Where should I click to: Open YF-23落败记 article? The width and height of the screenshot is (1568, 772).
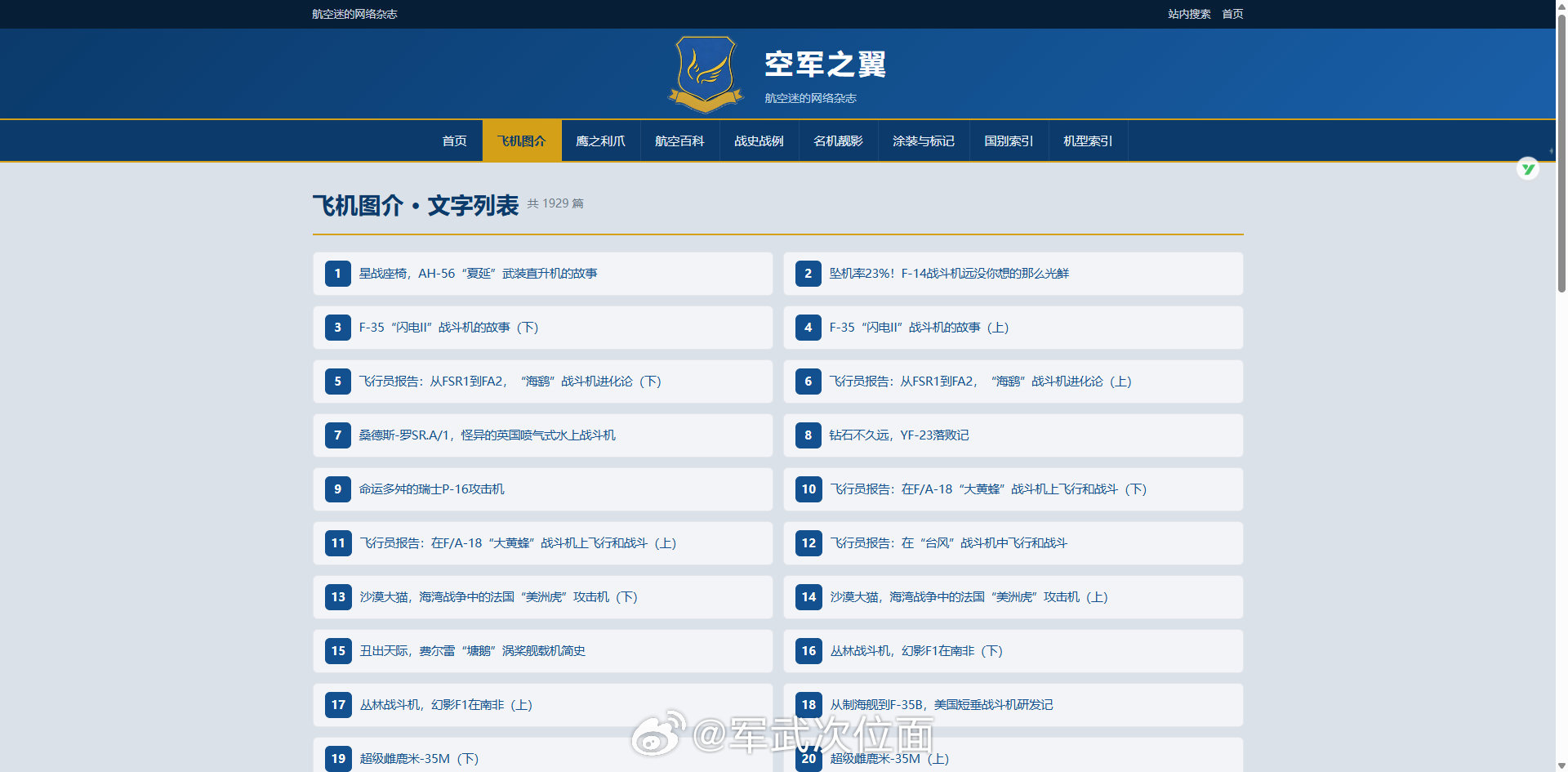(x=898, y=435)
